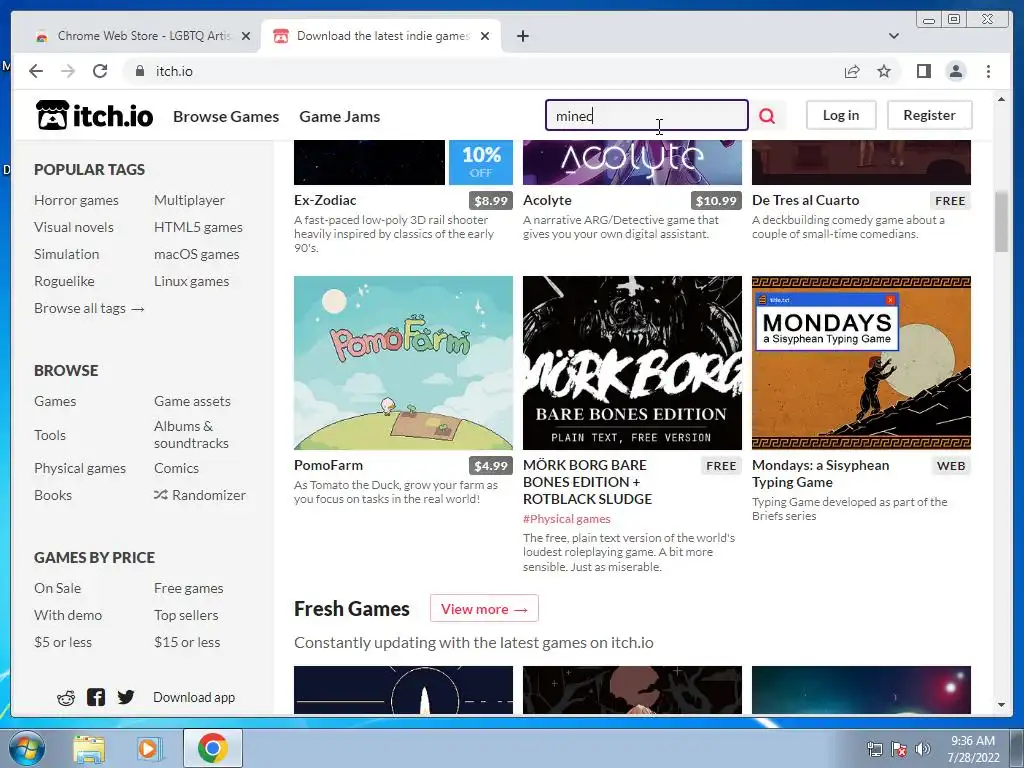Open the HTML5 games tag
Screen dimensions: 1024x768
[199, 227]
